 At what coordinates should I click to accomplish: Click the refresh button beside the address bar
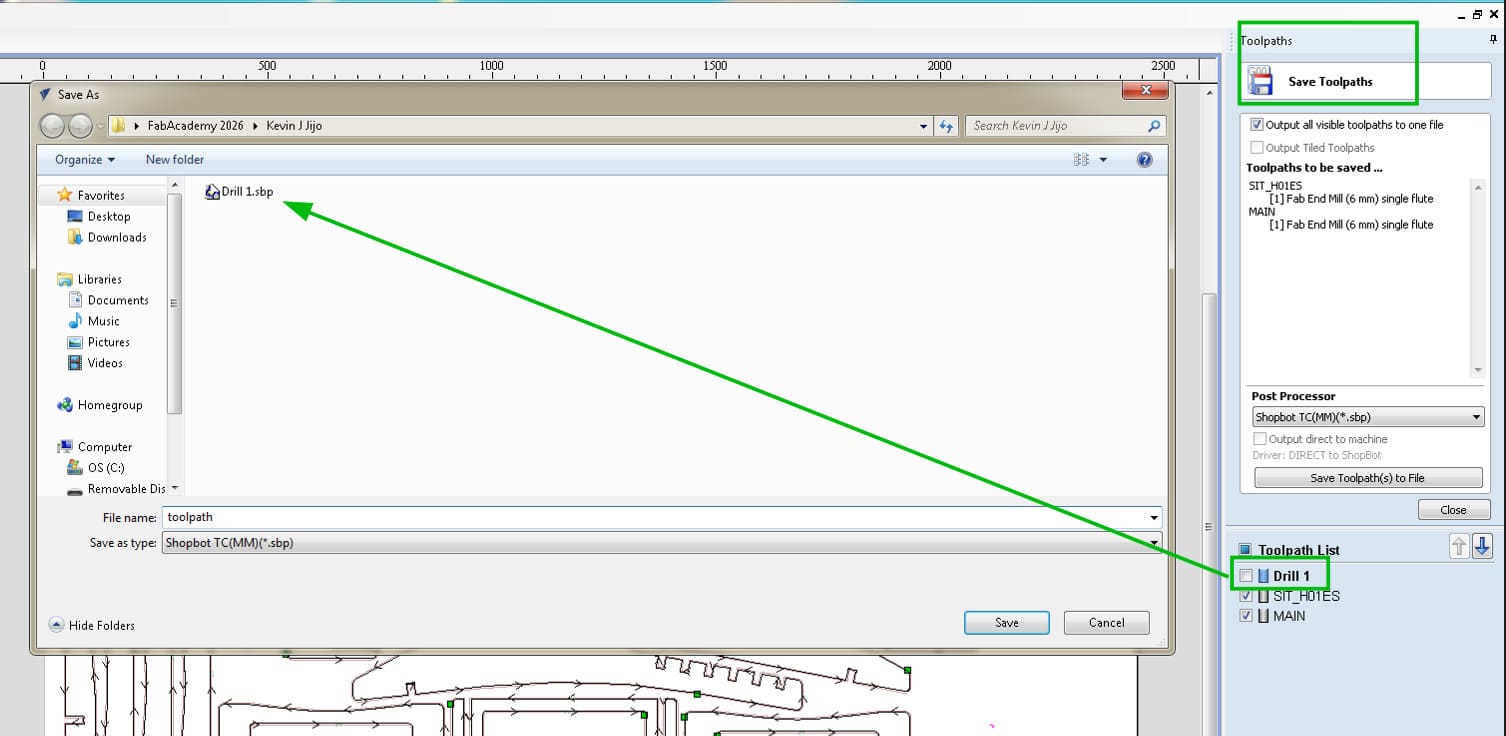point(946,126)
